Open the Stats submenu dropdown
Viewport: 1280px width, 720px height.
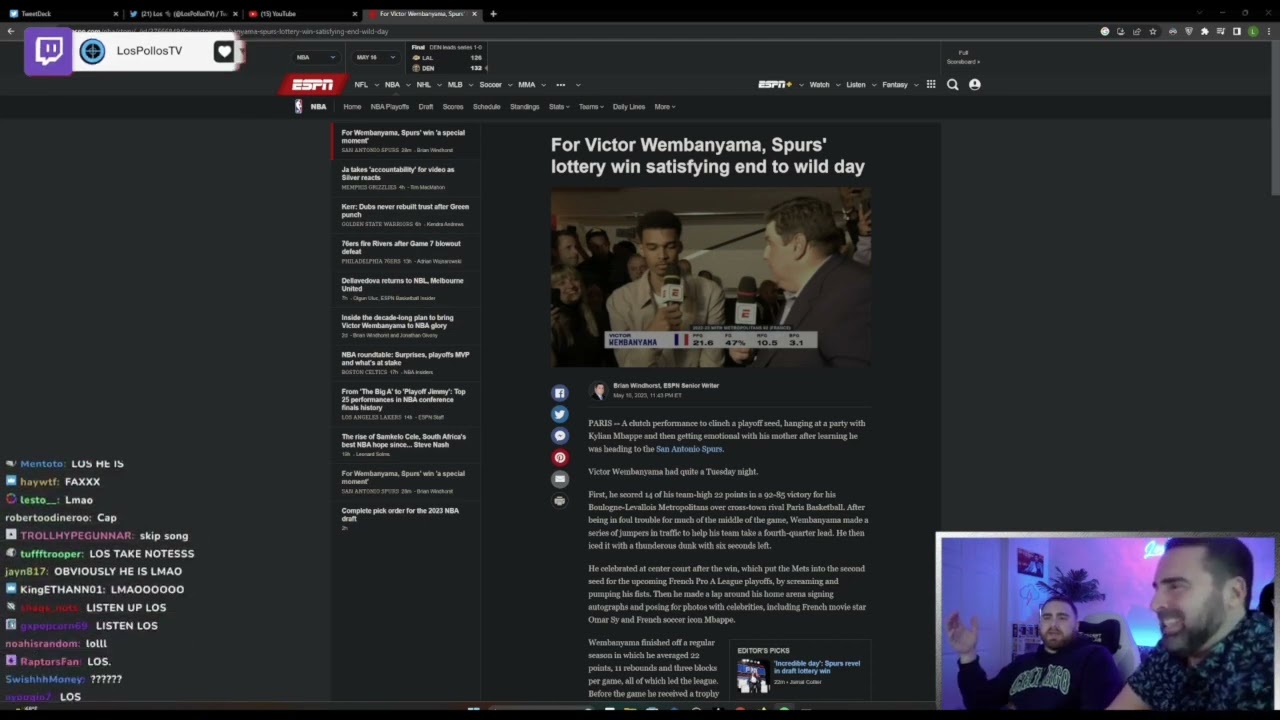coord(559,107)
